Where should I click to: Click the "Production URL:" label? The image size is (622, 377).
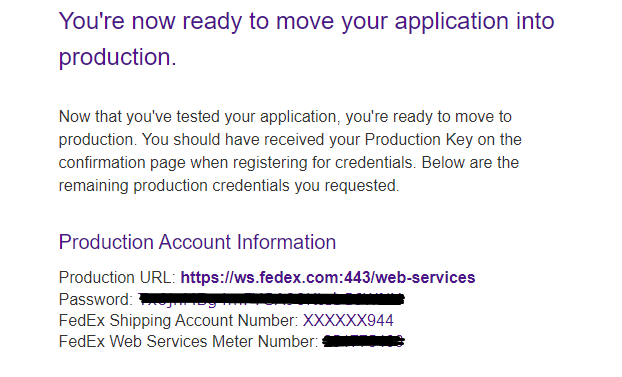(117, 277)
